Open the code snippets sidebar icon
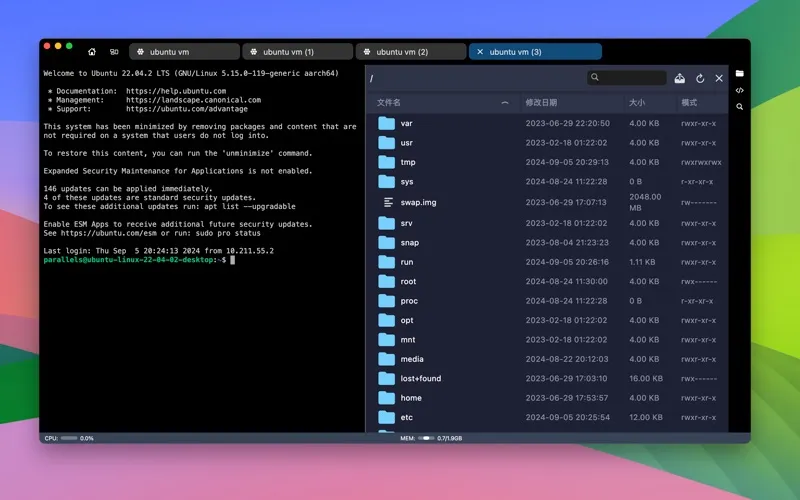This screenshot has width=800, height=500. point(739,90)
